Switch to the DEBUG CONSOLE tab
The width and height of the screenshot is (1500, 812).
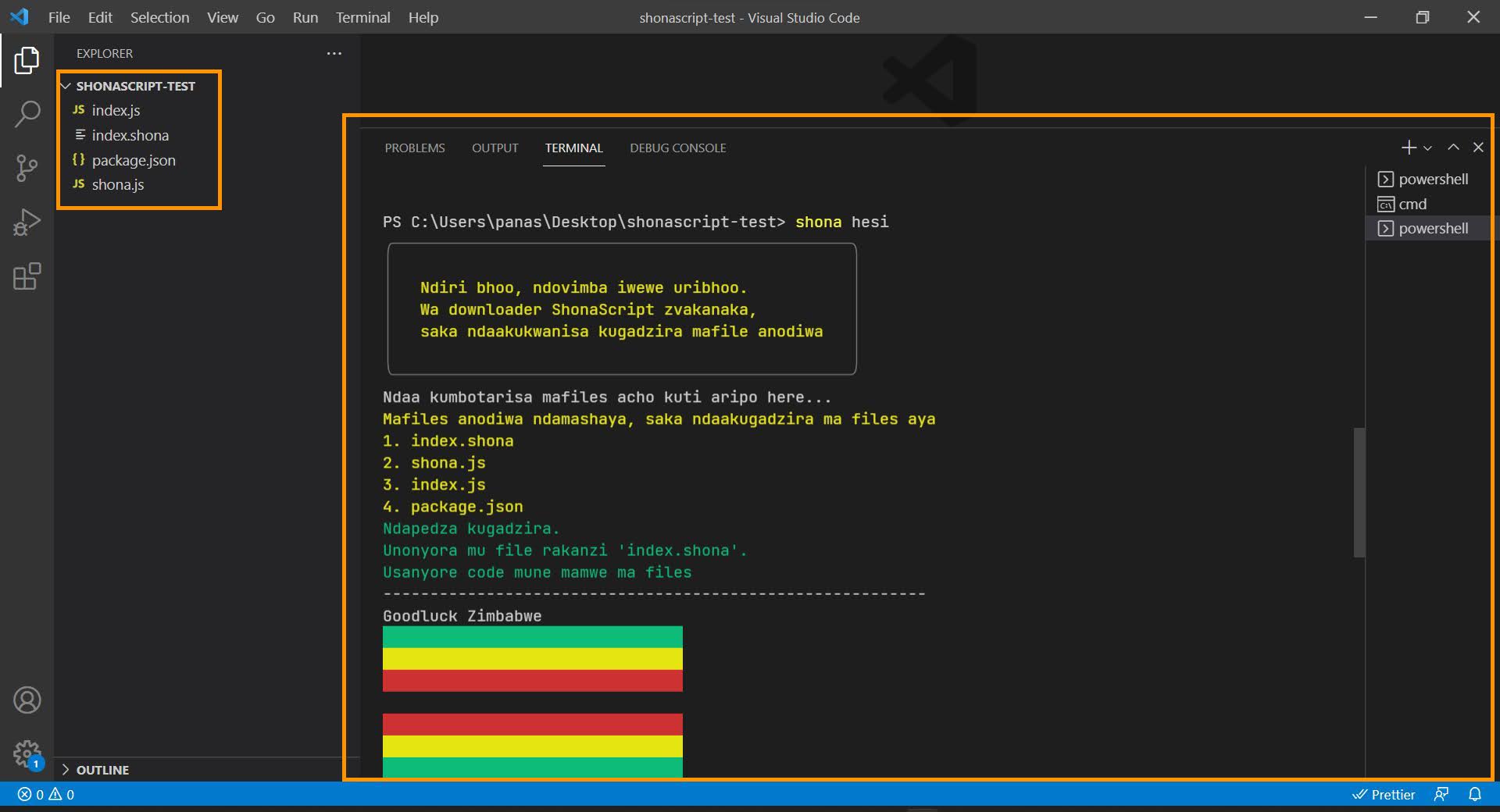click(677, 148)
